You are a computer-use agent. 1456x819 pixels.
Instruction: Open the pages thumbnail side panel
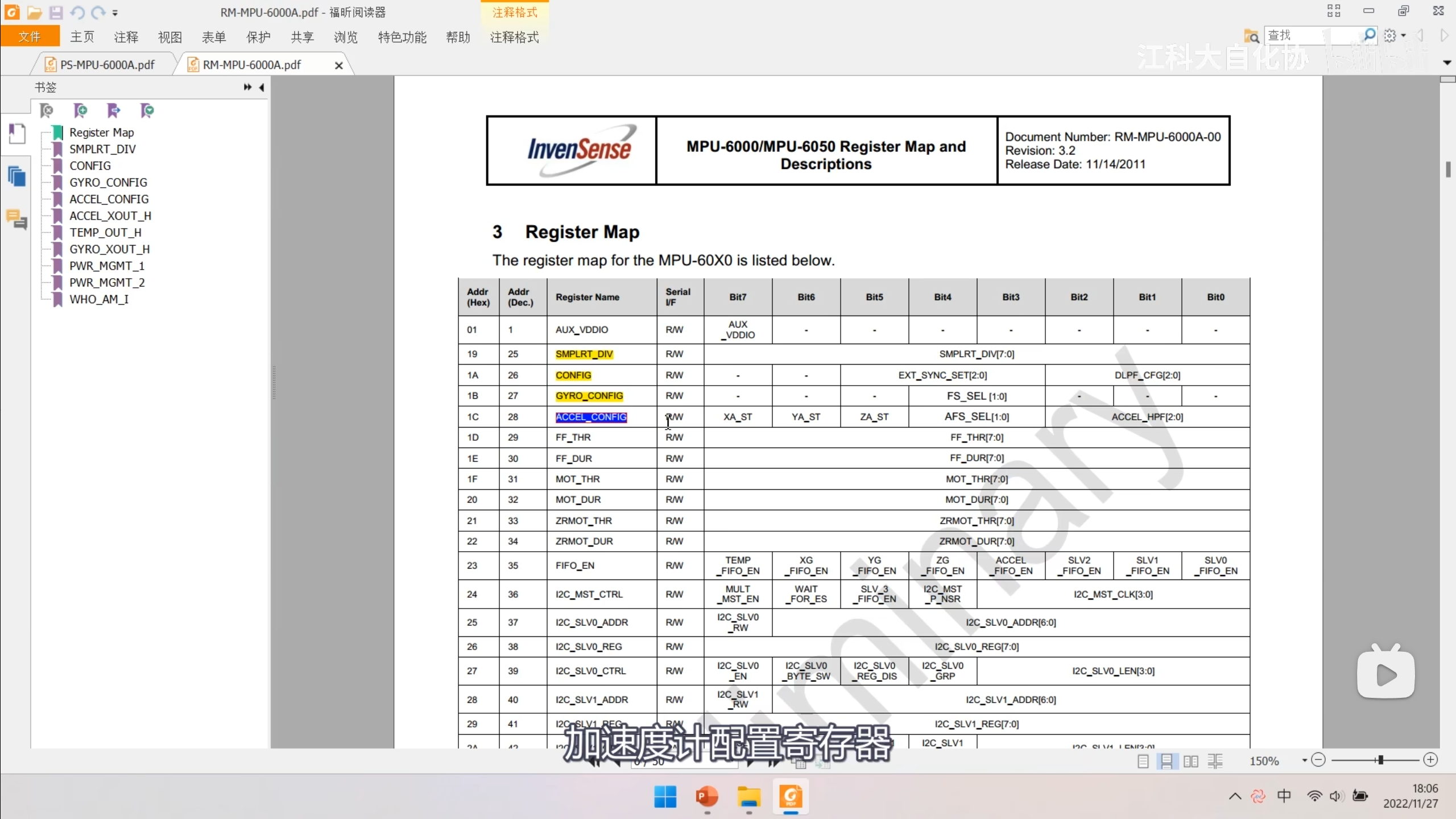pos(17,177)
